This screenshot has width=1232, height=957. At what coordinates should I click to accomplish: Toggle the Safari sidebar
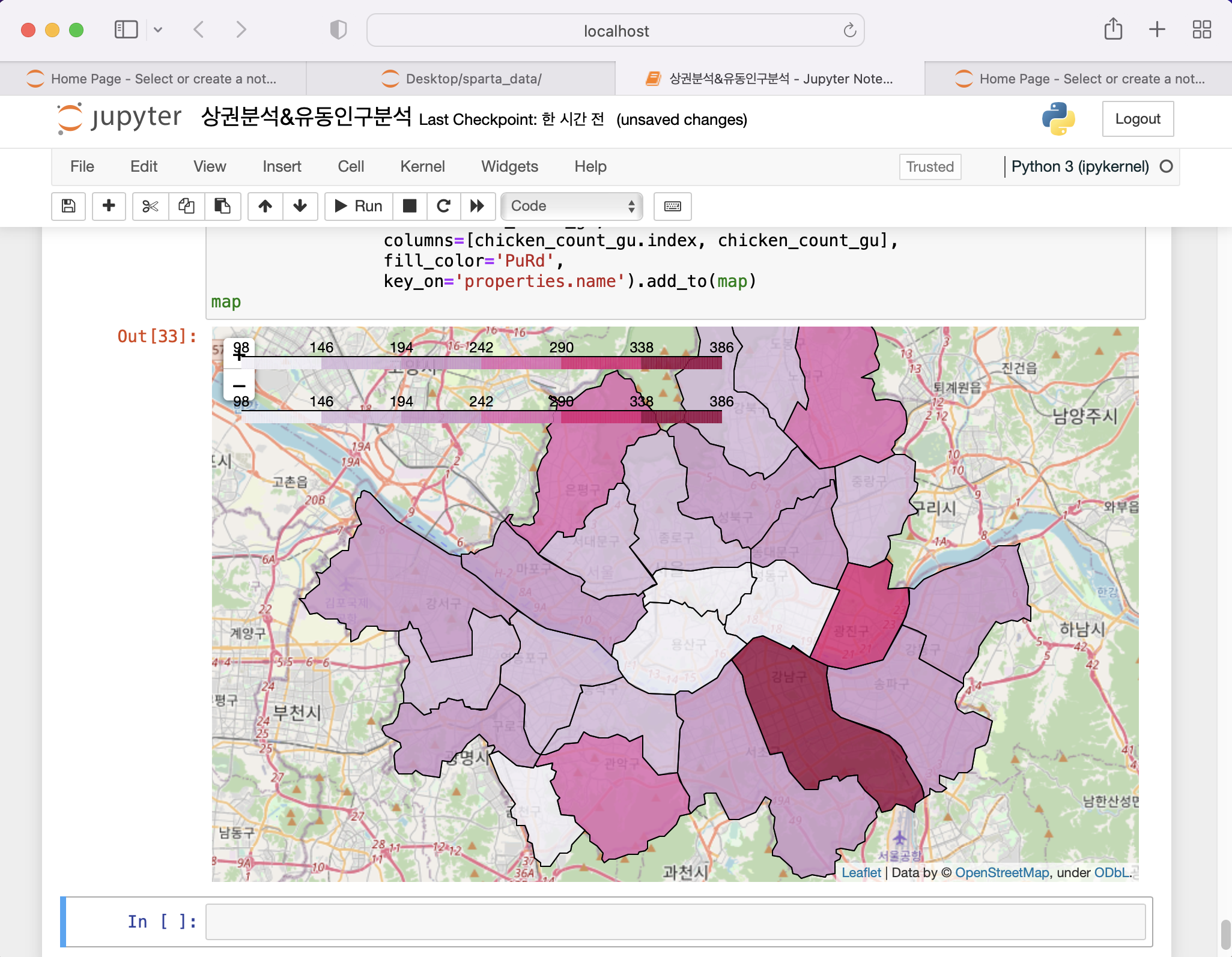(126, 29)
